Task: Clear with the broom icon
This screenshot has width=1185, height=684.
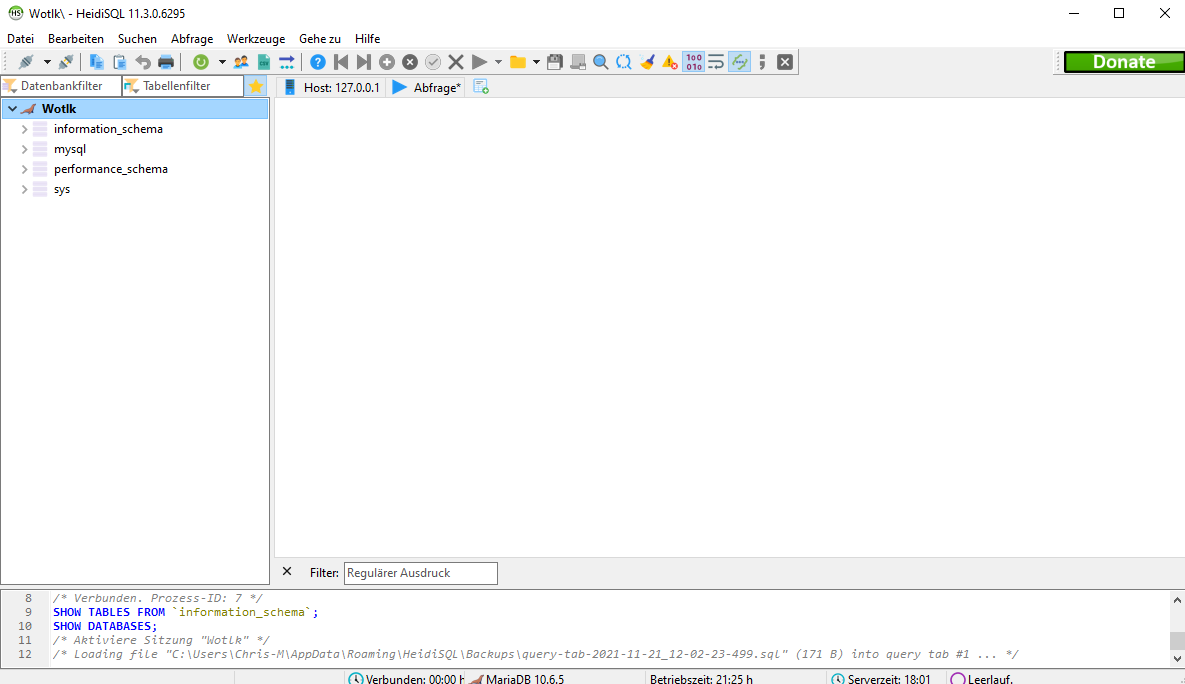Action: tap(647, 62)
